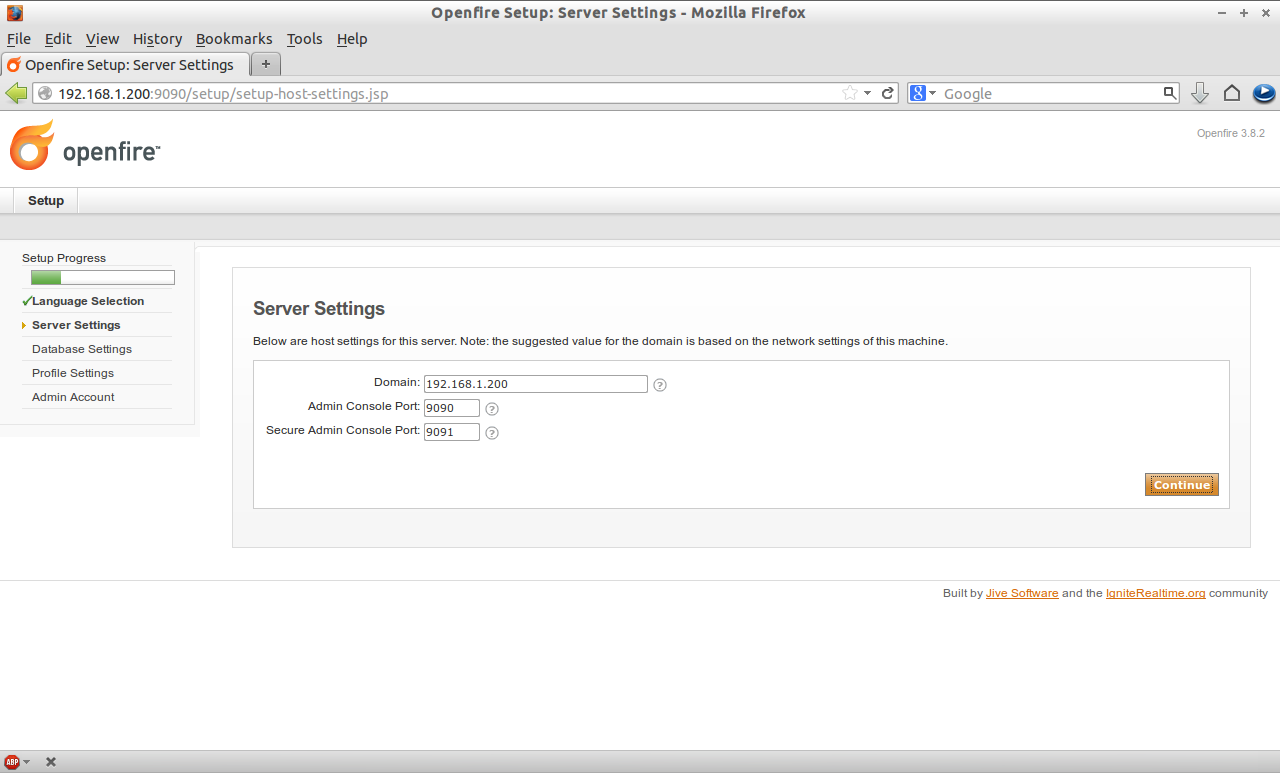The height and width of the screenshot is (774, 1280).
Task: Open the Help menu
Action: [x=352, y=39]
